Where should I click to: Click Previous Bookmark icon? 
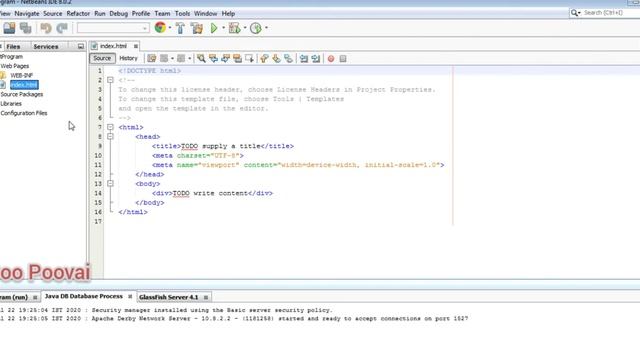click(x=264, y=58)
